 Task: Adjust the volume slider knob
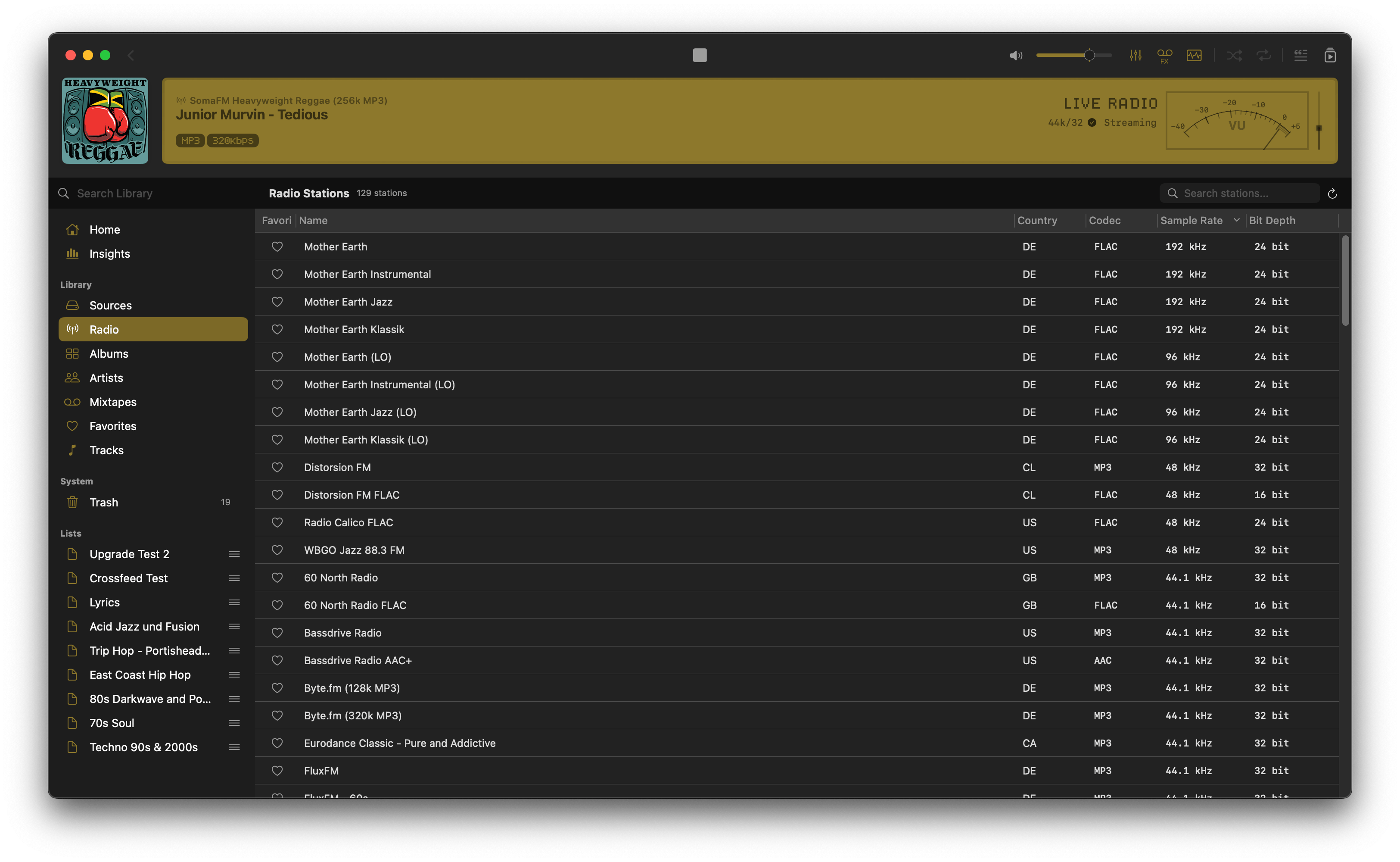tap(1089, 55)
